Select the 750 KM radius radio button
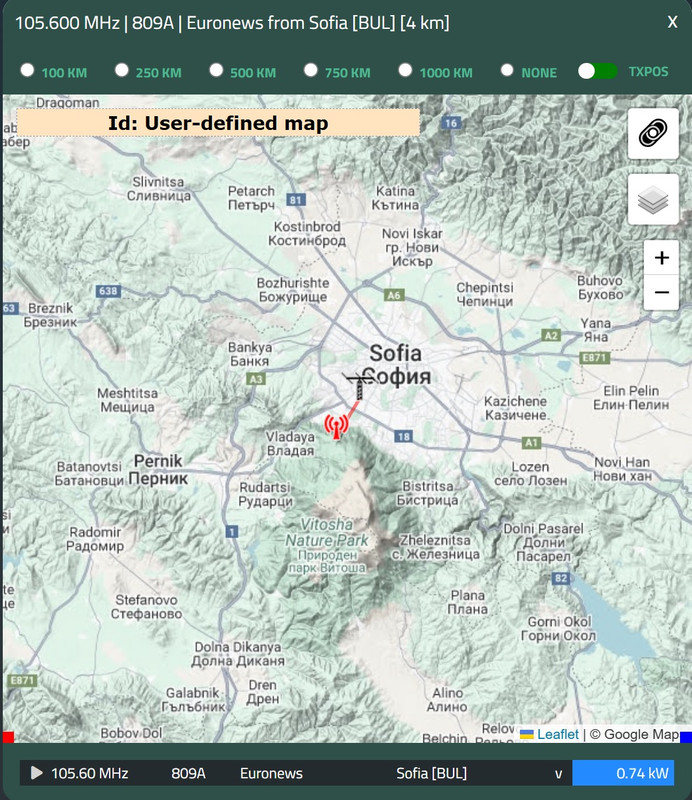The height and width of the screenshot is (800, 692). [311, 70]
